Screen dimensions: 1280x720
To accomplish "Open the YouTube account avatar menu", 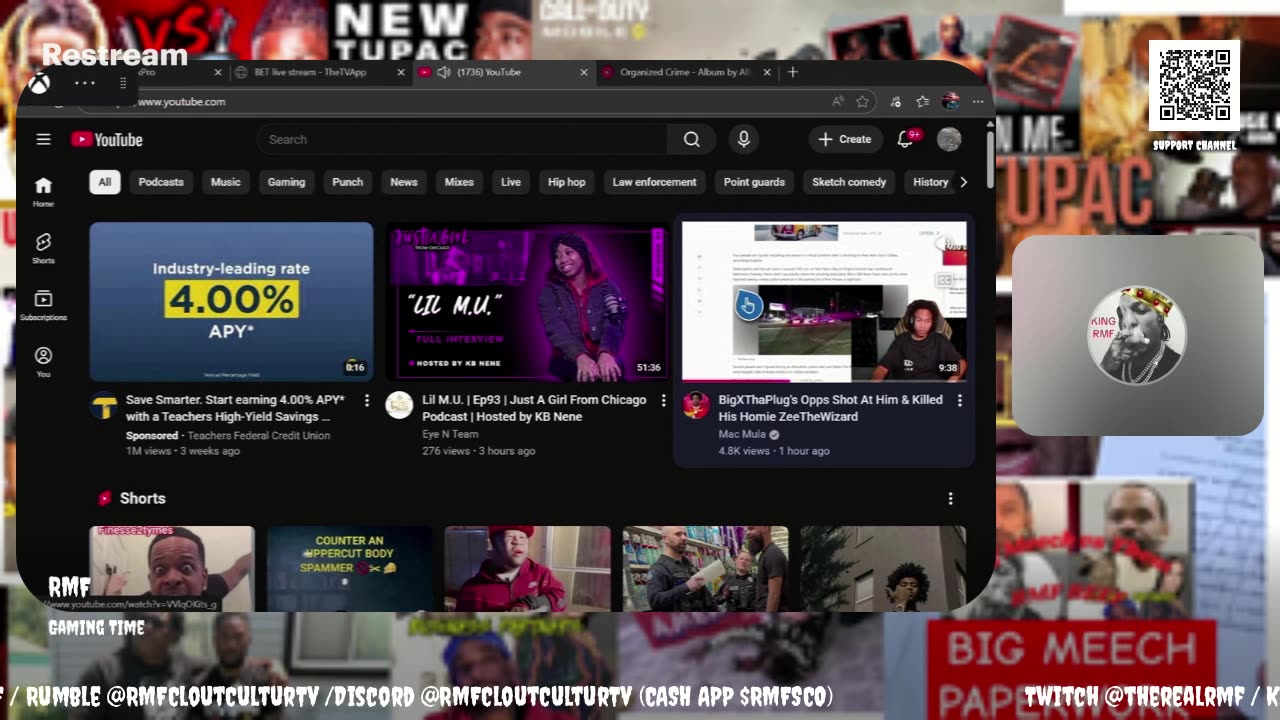I will click(949, 140).
